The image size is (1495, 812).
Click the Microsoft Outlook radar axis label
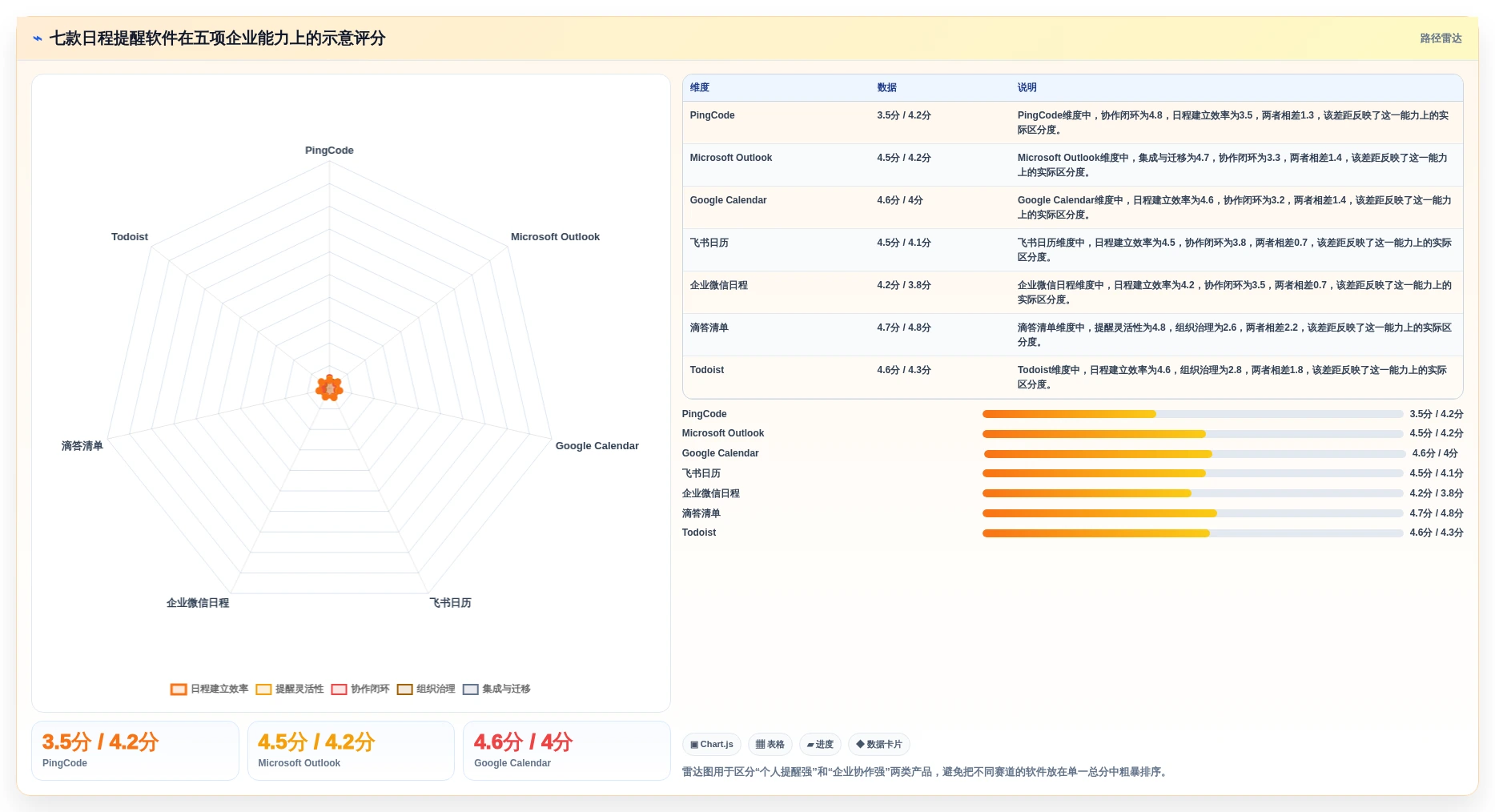[x=555, y=237]
